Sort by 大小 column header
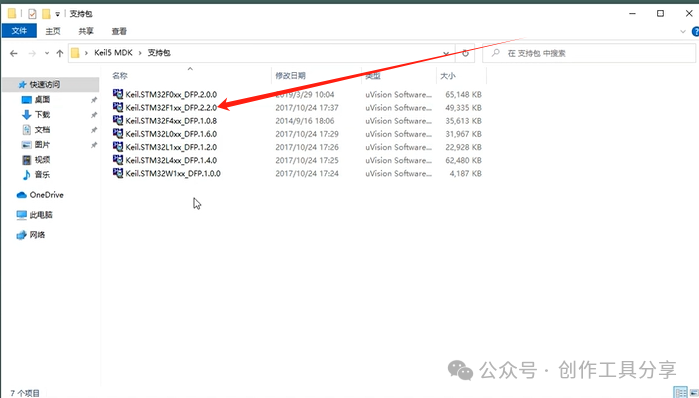Viewport: 699px width, 398px height. 448,76
